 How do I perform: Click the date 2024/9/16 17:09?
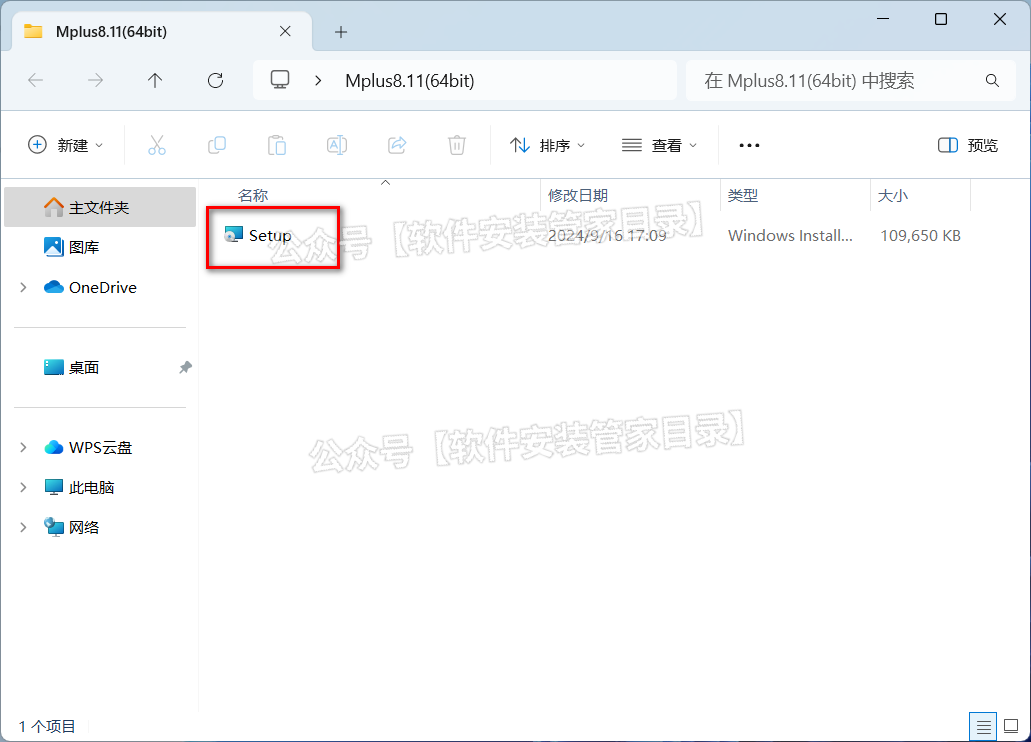click(x=607, y=235)
